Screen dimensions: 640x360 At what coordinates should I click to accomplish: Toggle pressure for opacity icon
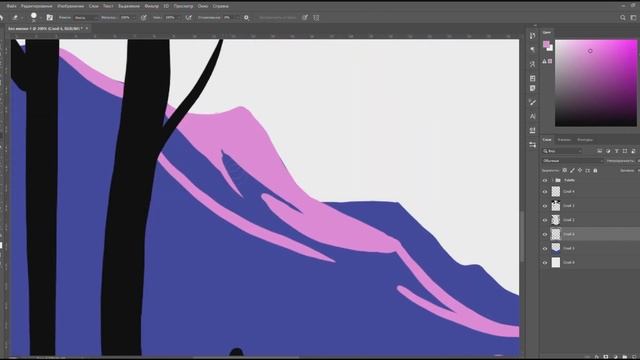[144, 18]
